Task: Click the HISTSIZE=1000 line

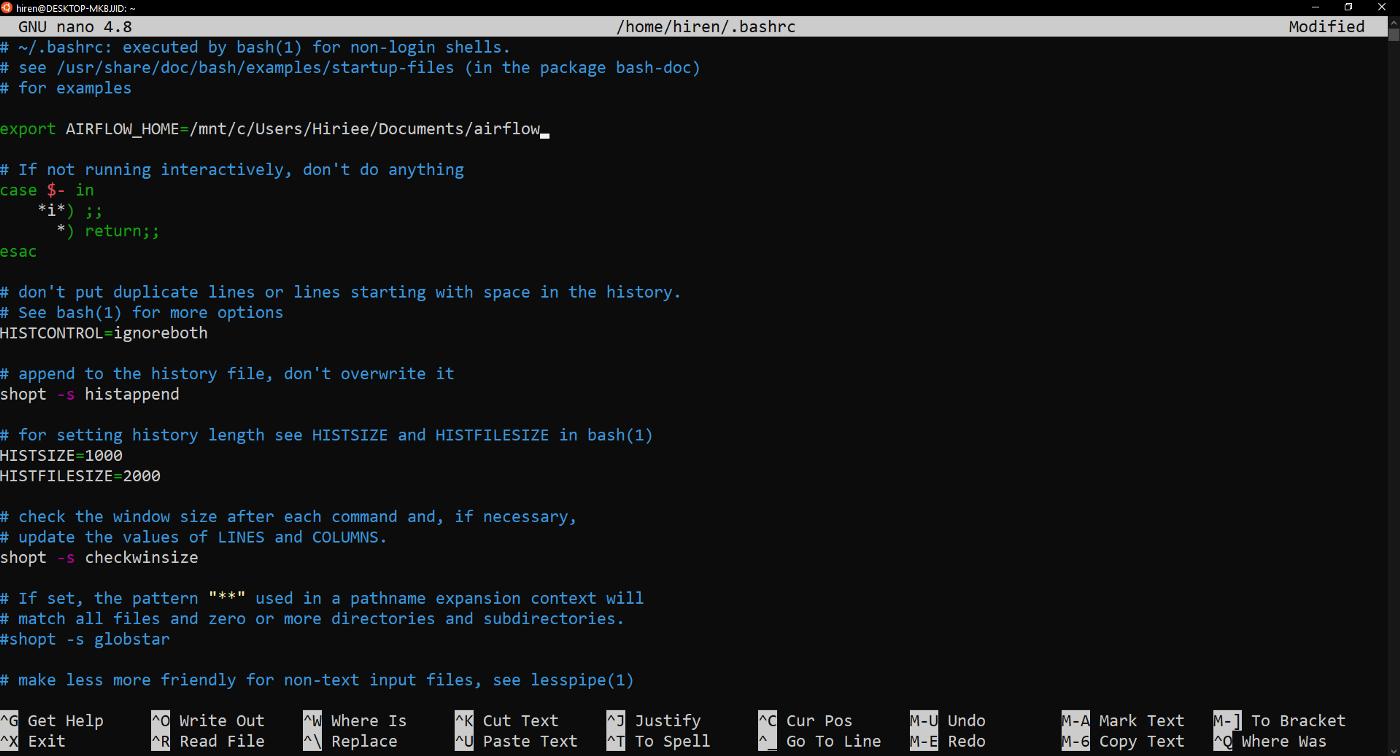Action: [61, 455]
